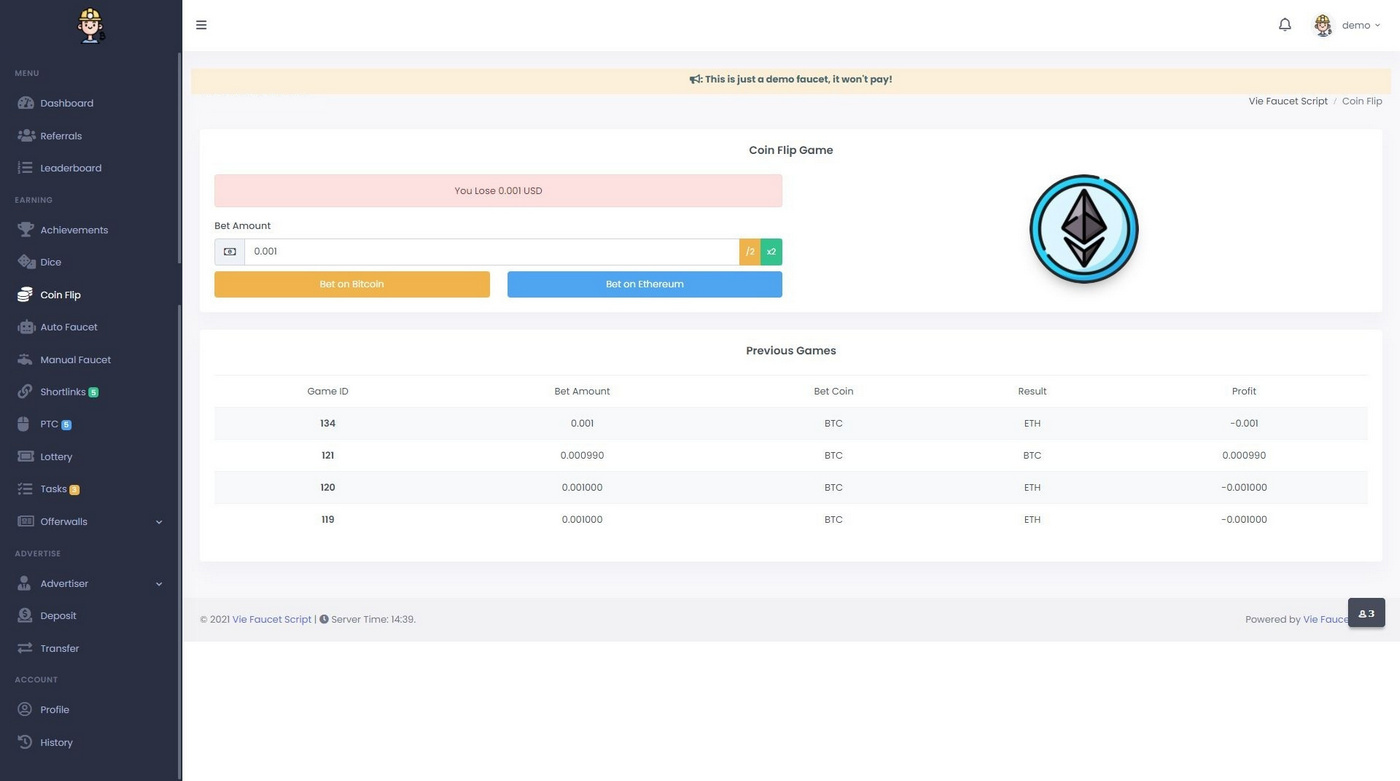Click the Dashboard gauge icon
Screen dimensions: 1400x781
(25, 103)
